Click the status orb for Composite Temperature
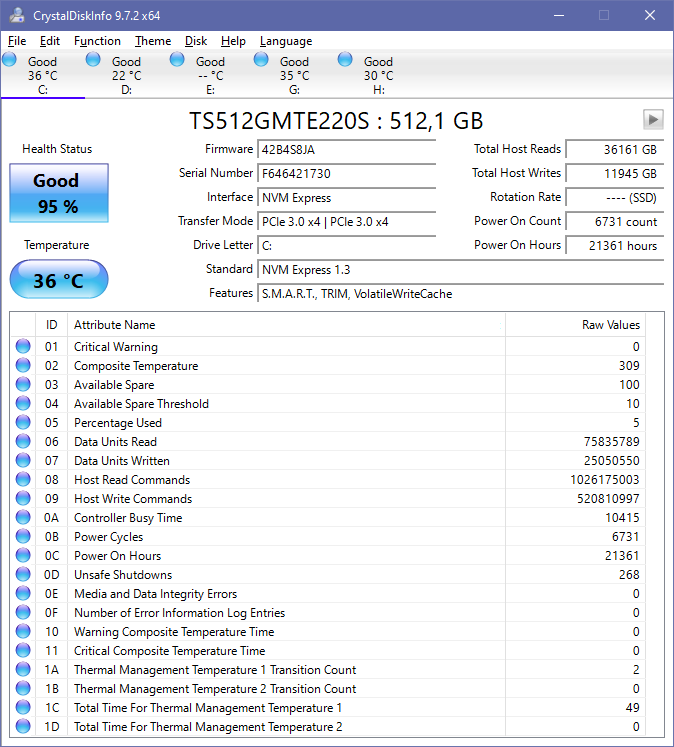Image resolution: width=674 pixels, height=747 pixels. tap(23, 365)
